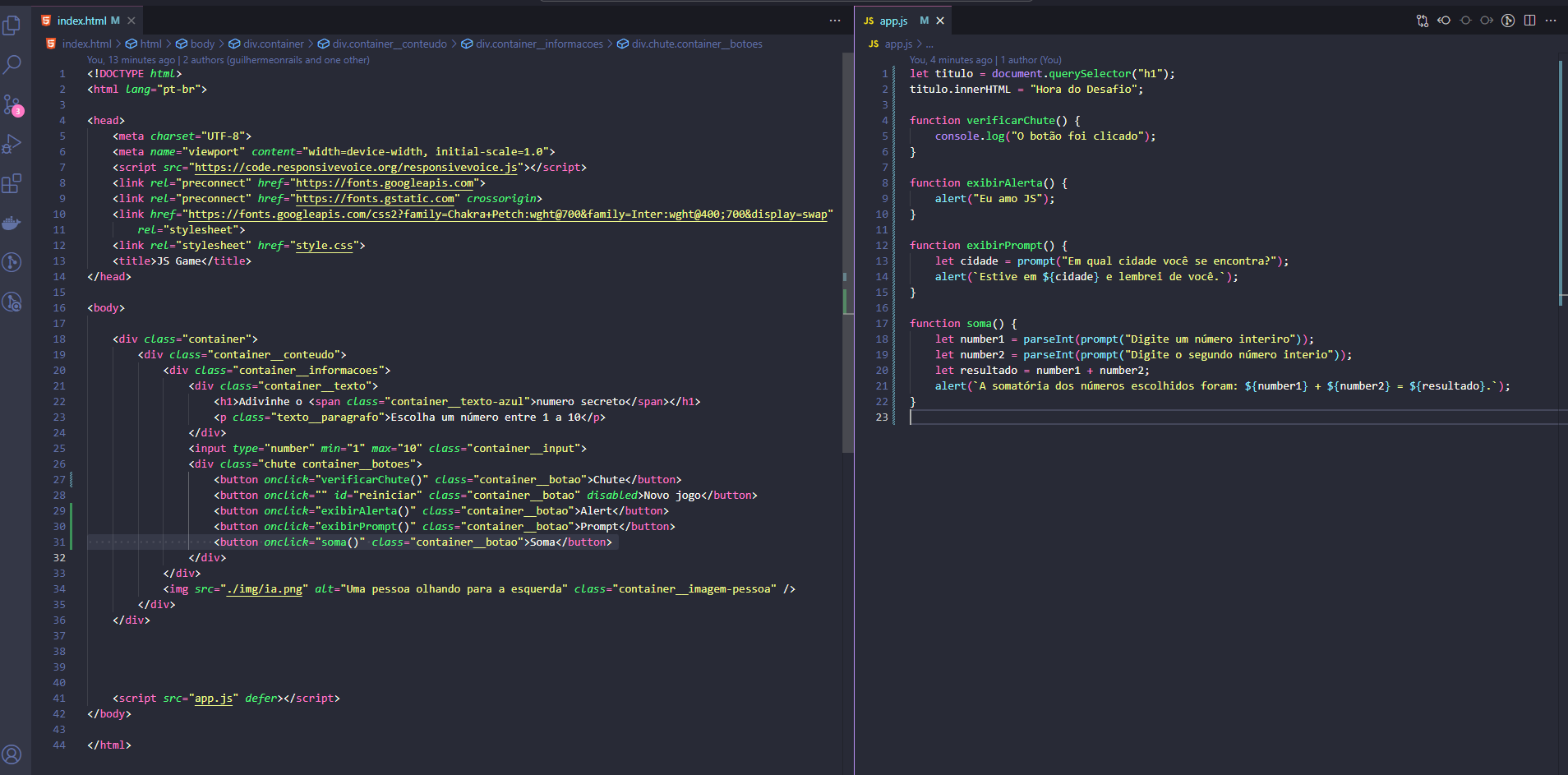Open the Git Graph icon below the Docker icon
This screenshot has width=1568, height=775.
click(x=12, y=262)
